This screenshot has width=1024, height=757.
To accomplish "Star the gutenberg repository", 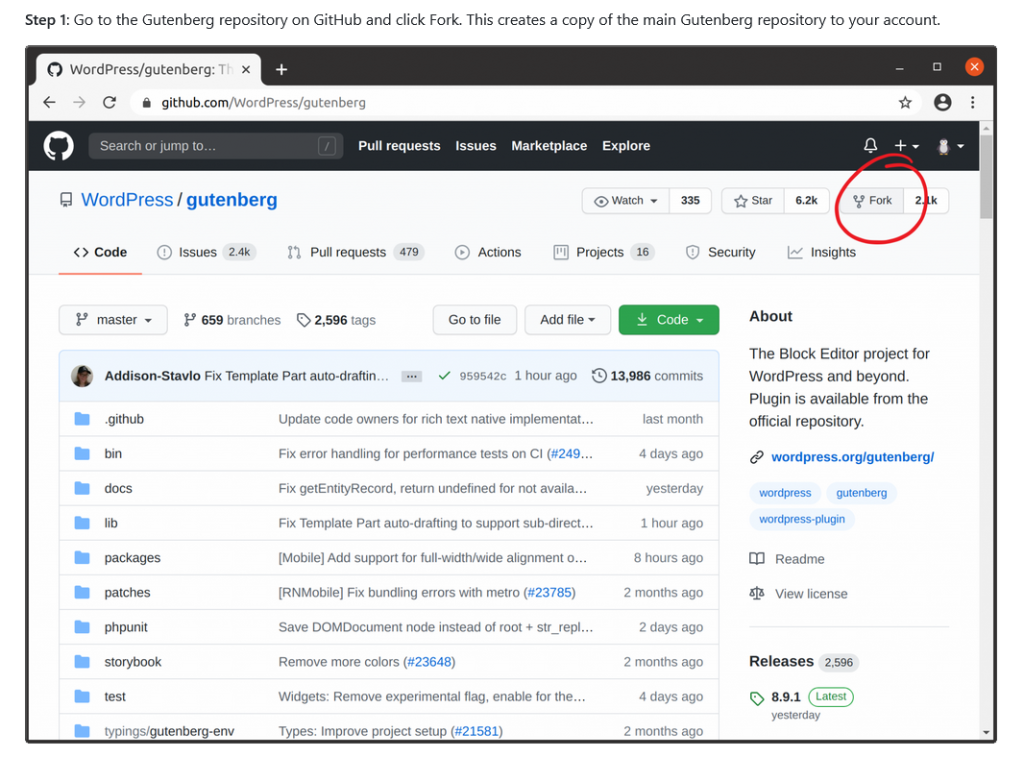I will 753,201.
